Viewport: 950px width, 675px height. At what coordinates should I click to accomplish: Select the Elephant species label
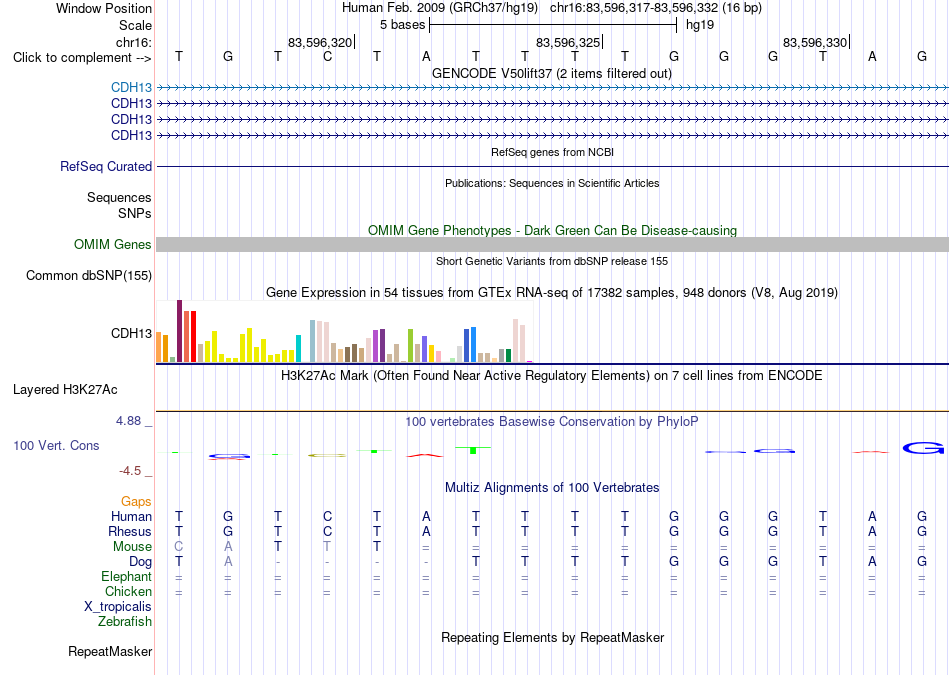(x=126, y=576)
